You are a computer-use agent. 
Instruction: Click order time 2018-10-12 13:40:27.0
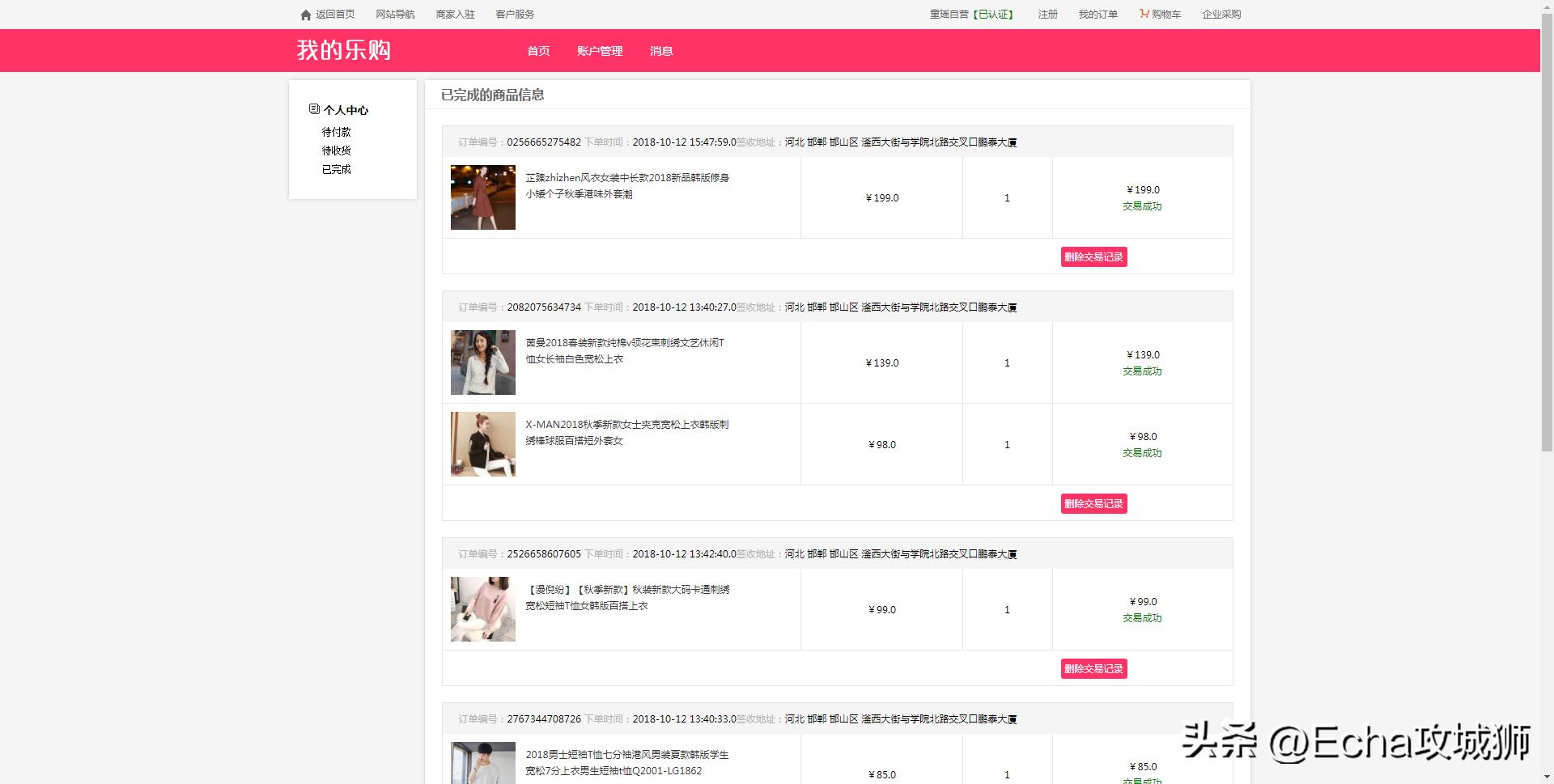click(684, 307)
